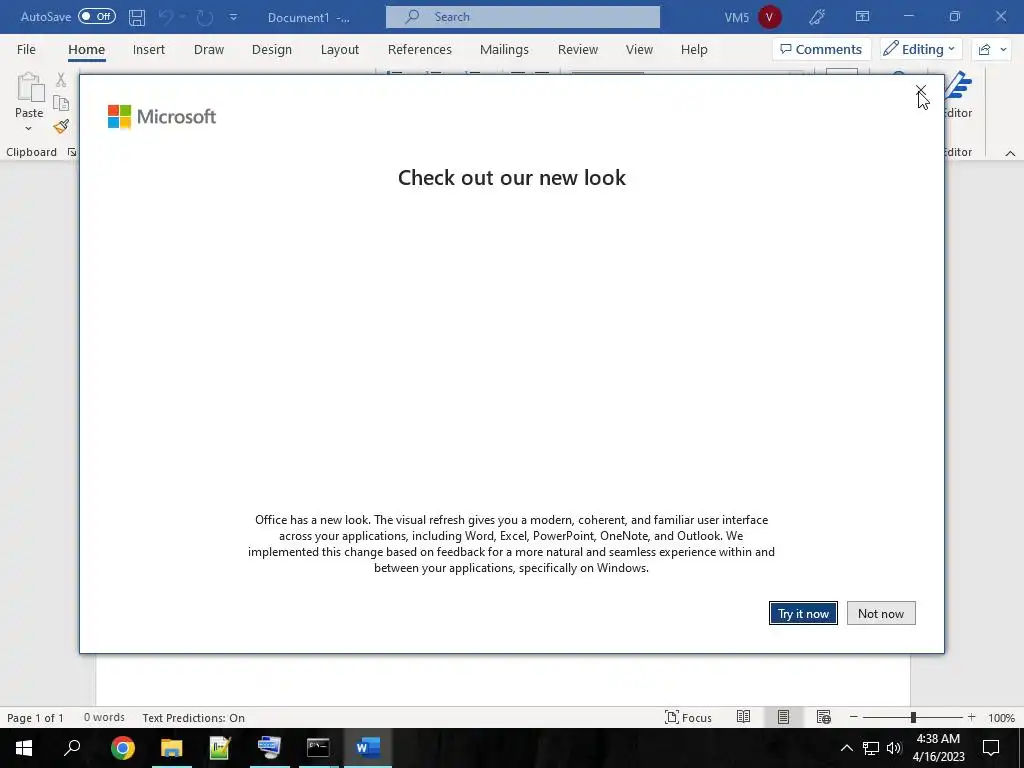Launch Chrome from the taskbar

123,748
